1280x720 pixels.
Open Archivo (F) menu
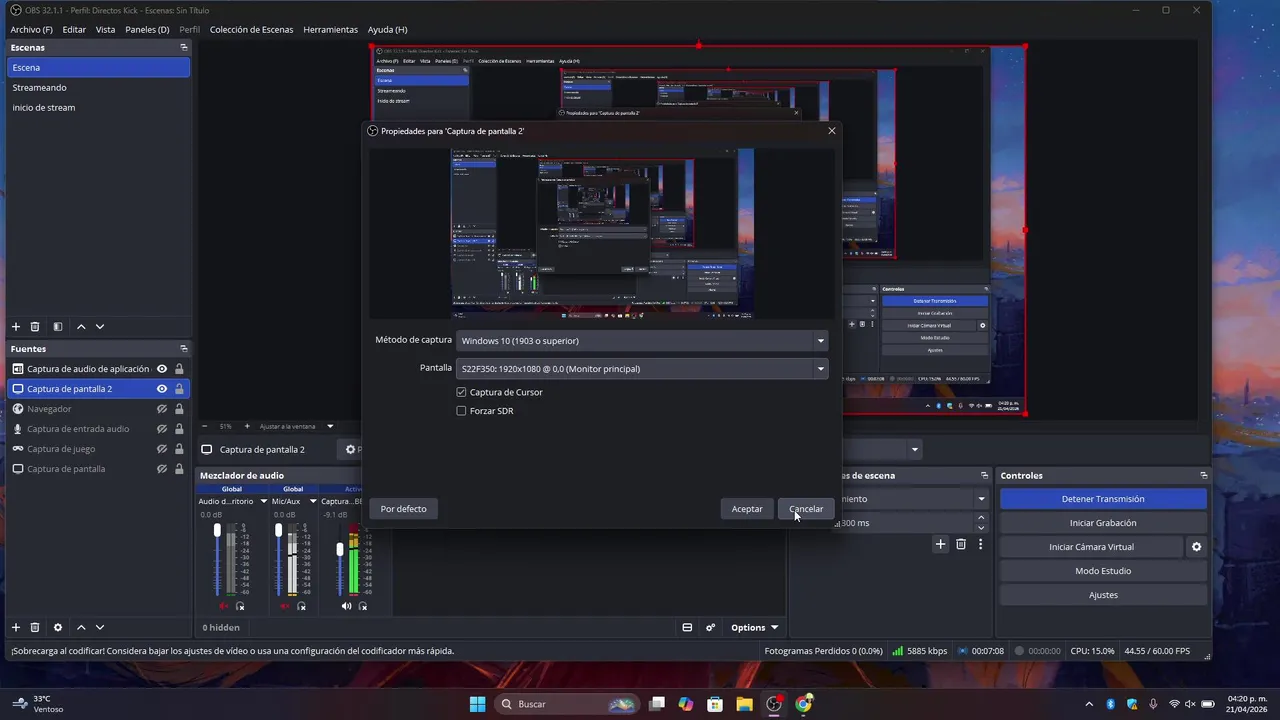click(x=32, y=29)
